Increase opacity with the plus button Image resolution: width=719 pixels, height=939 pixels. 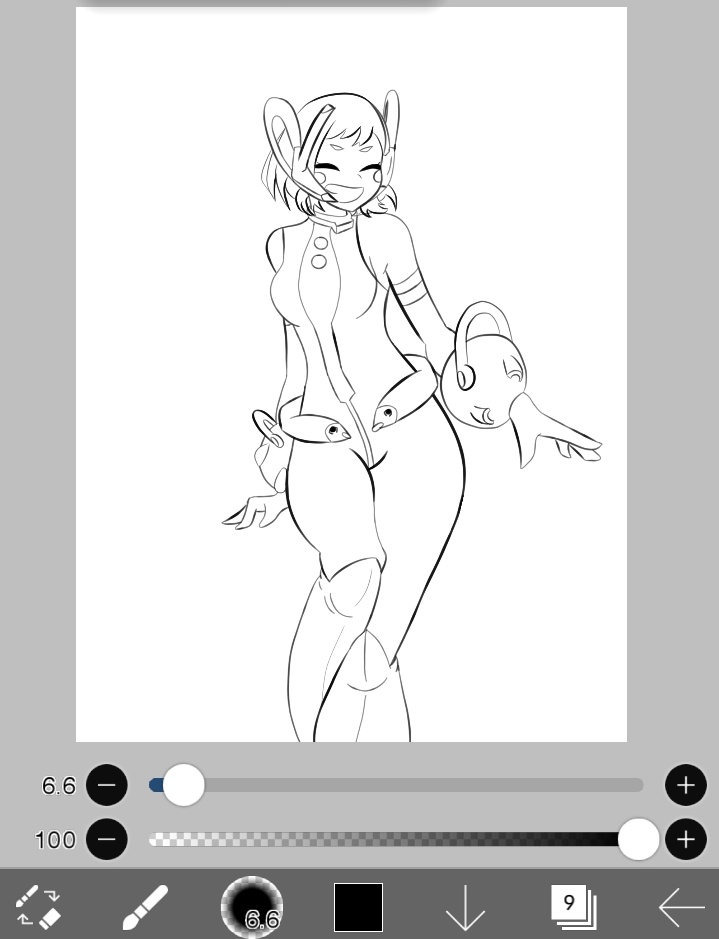(x=686, y=839)
